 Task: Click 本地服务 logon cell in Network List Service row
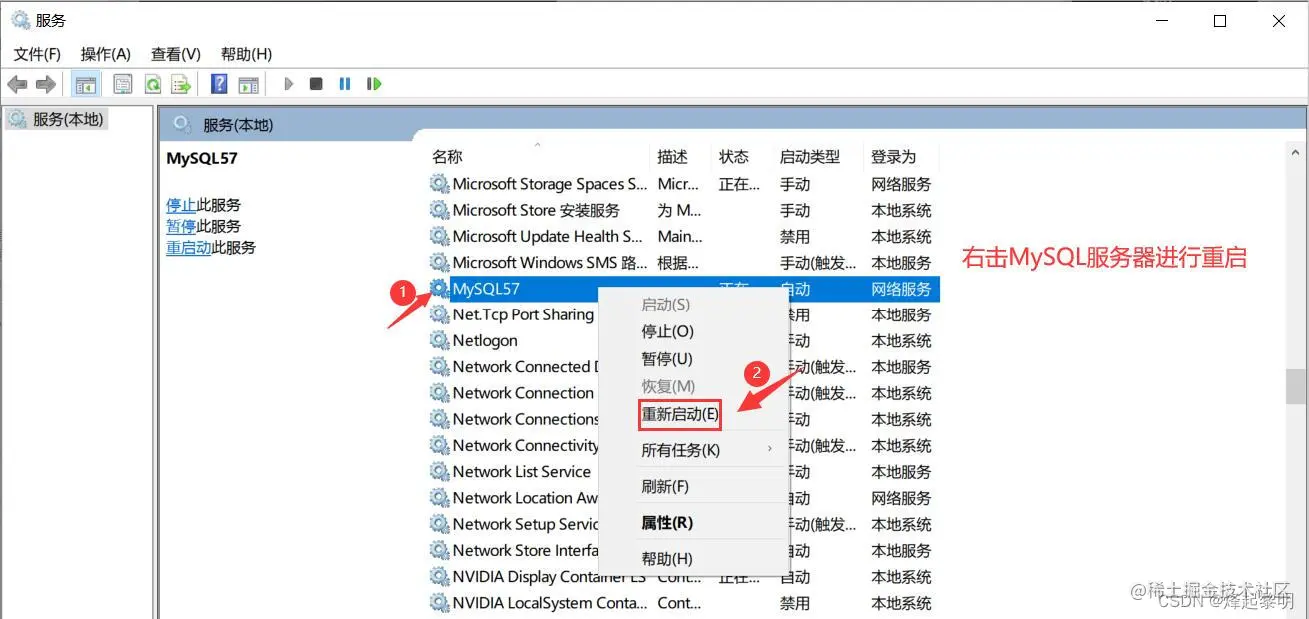tap(901, 471)
